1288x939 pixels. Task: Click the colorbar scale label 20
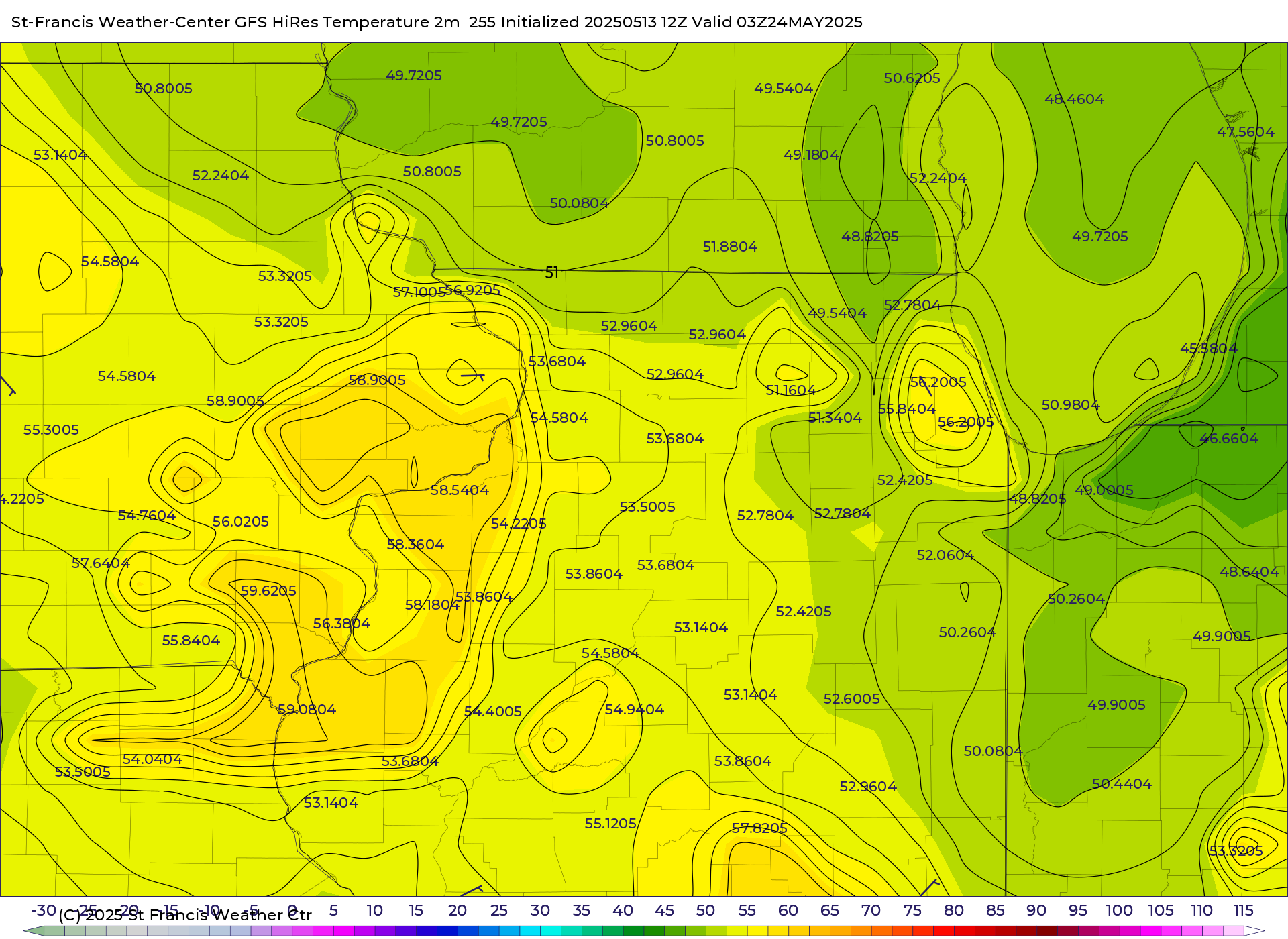point(457,911)
